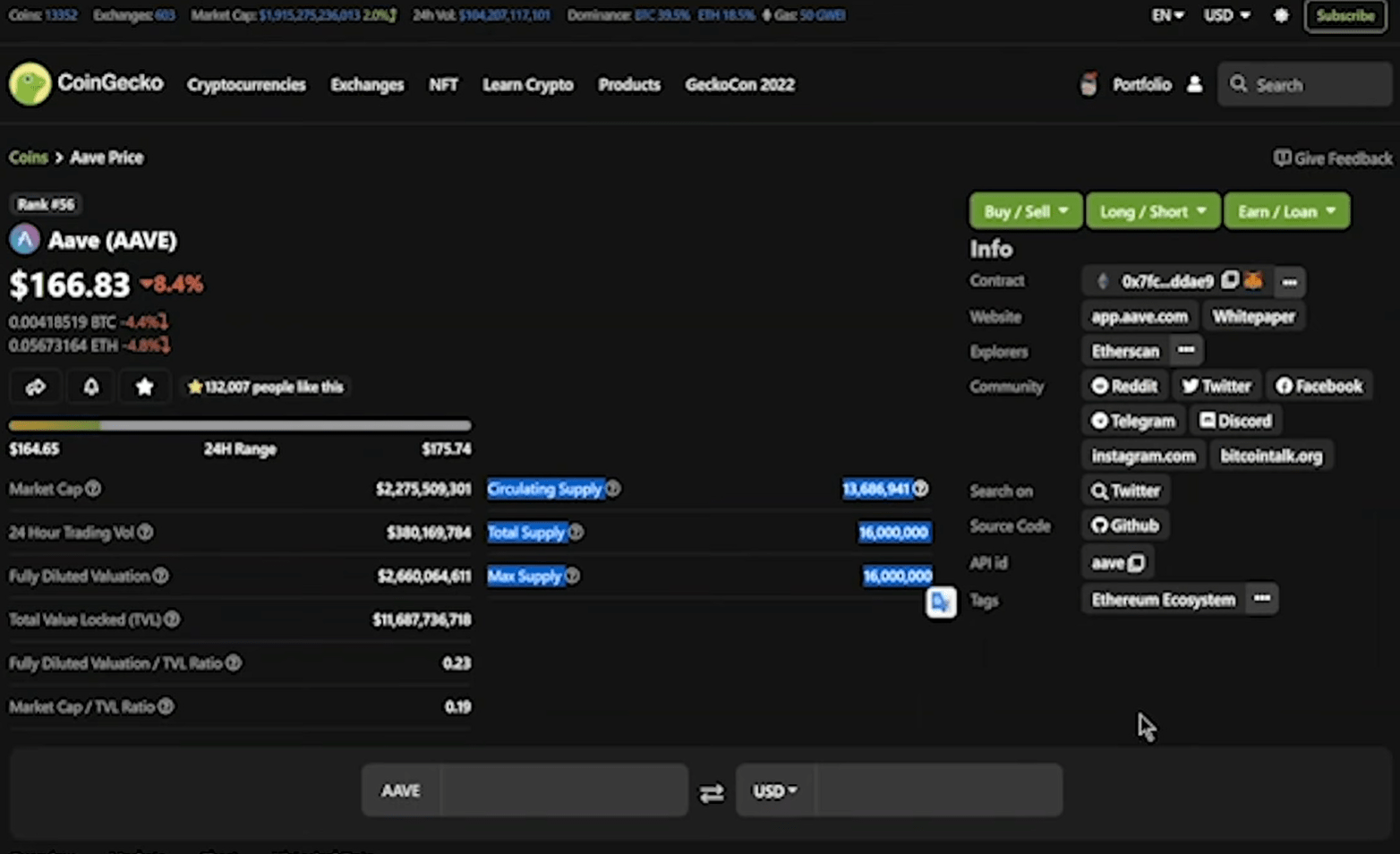Image resolution: width=1400 pixels, height=854 pixels.
Task: Click the MetaMask fox icon
Action: (1253, 280)
